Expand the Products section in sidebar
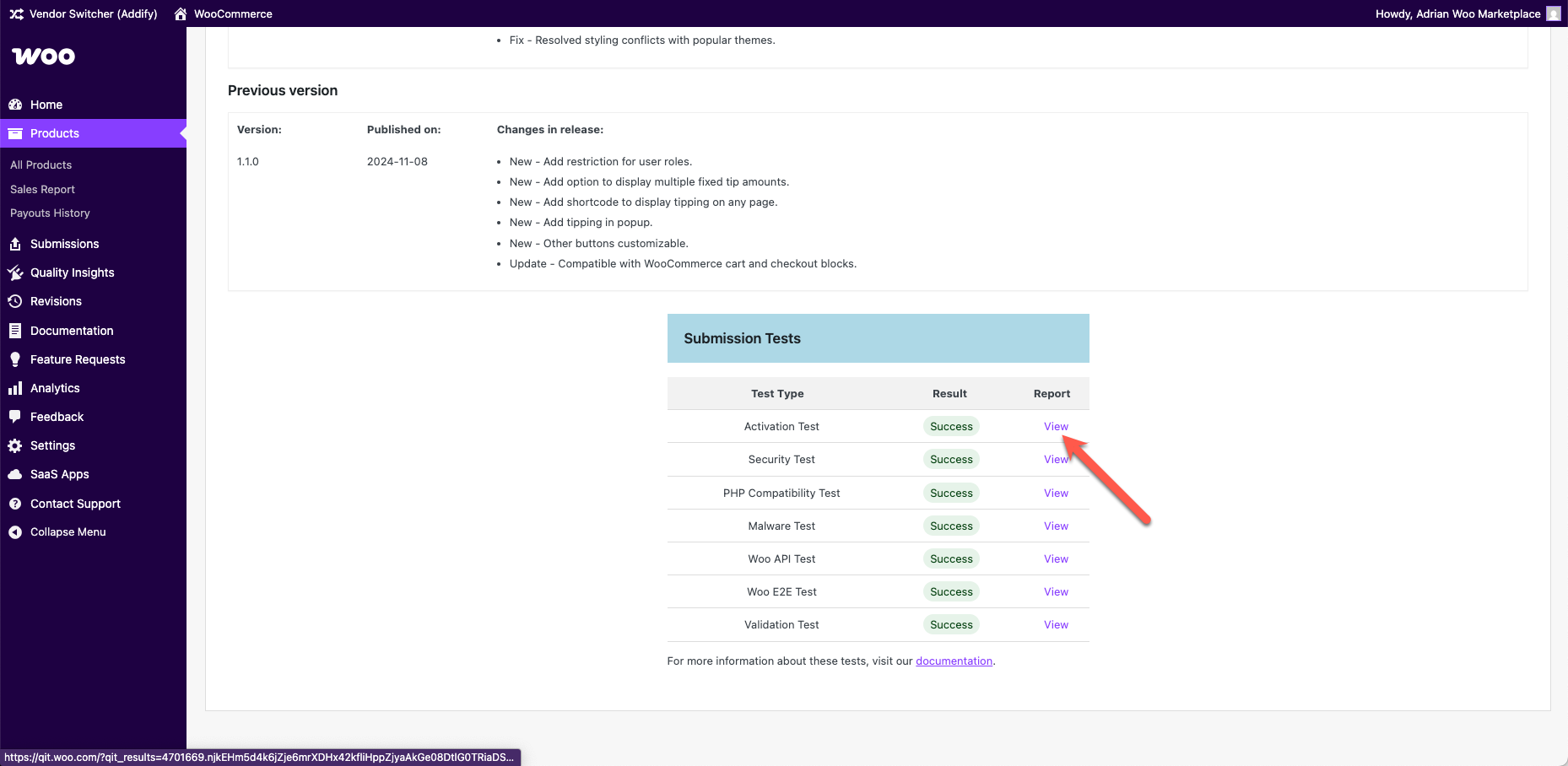This screenshot has height=766, width=1568. tap(54, 132)
